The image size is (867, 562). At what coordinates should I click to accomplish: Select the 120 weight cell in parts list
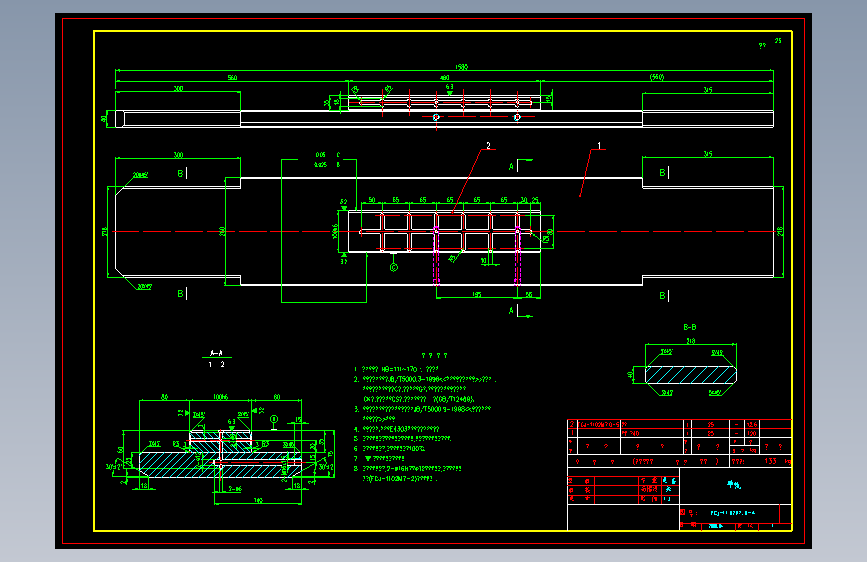(x=751, y=433)
